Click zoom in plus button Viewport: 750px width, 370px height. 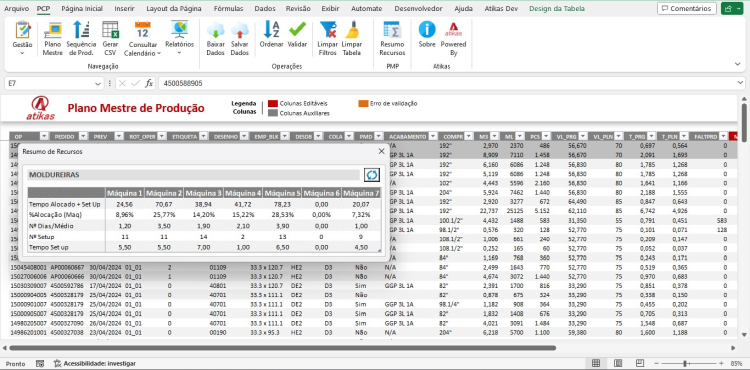point(721,363)
